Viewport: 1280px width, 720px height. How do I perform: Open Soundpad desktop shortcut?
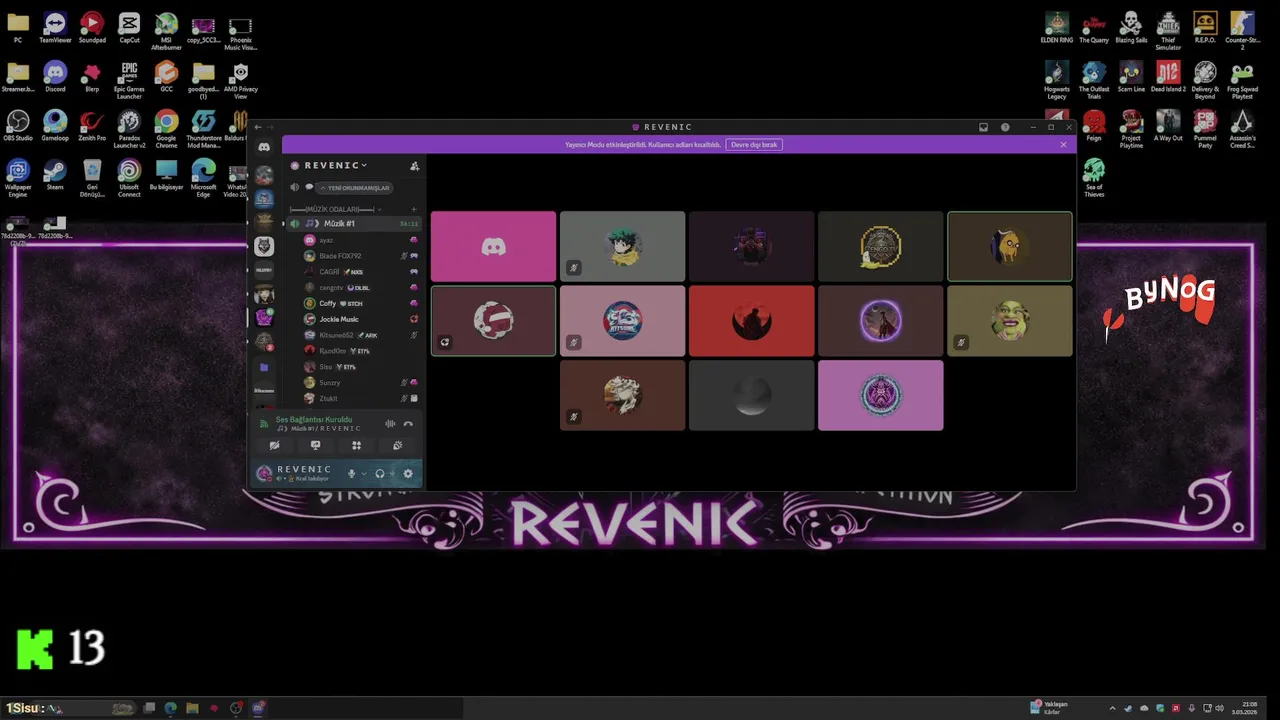click(x=92, y=28)
